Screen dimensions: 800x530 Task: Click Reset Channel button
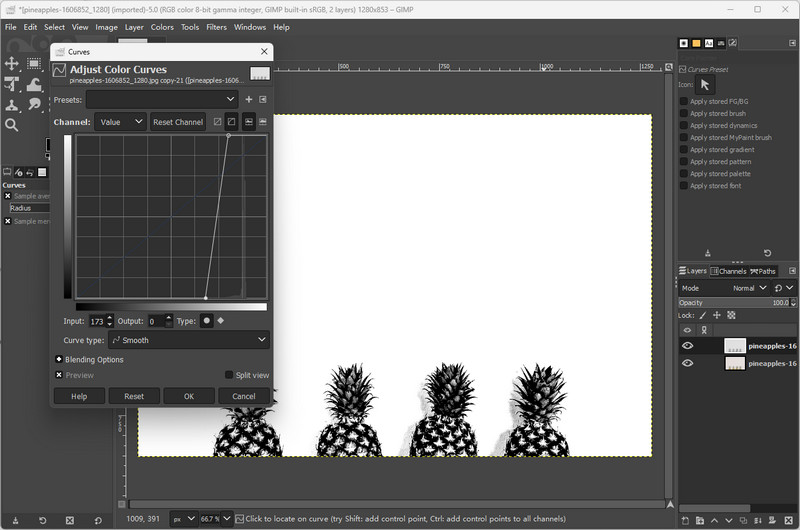pos(178,122)
